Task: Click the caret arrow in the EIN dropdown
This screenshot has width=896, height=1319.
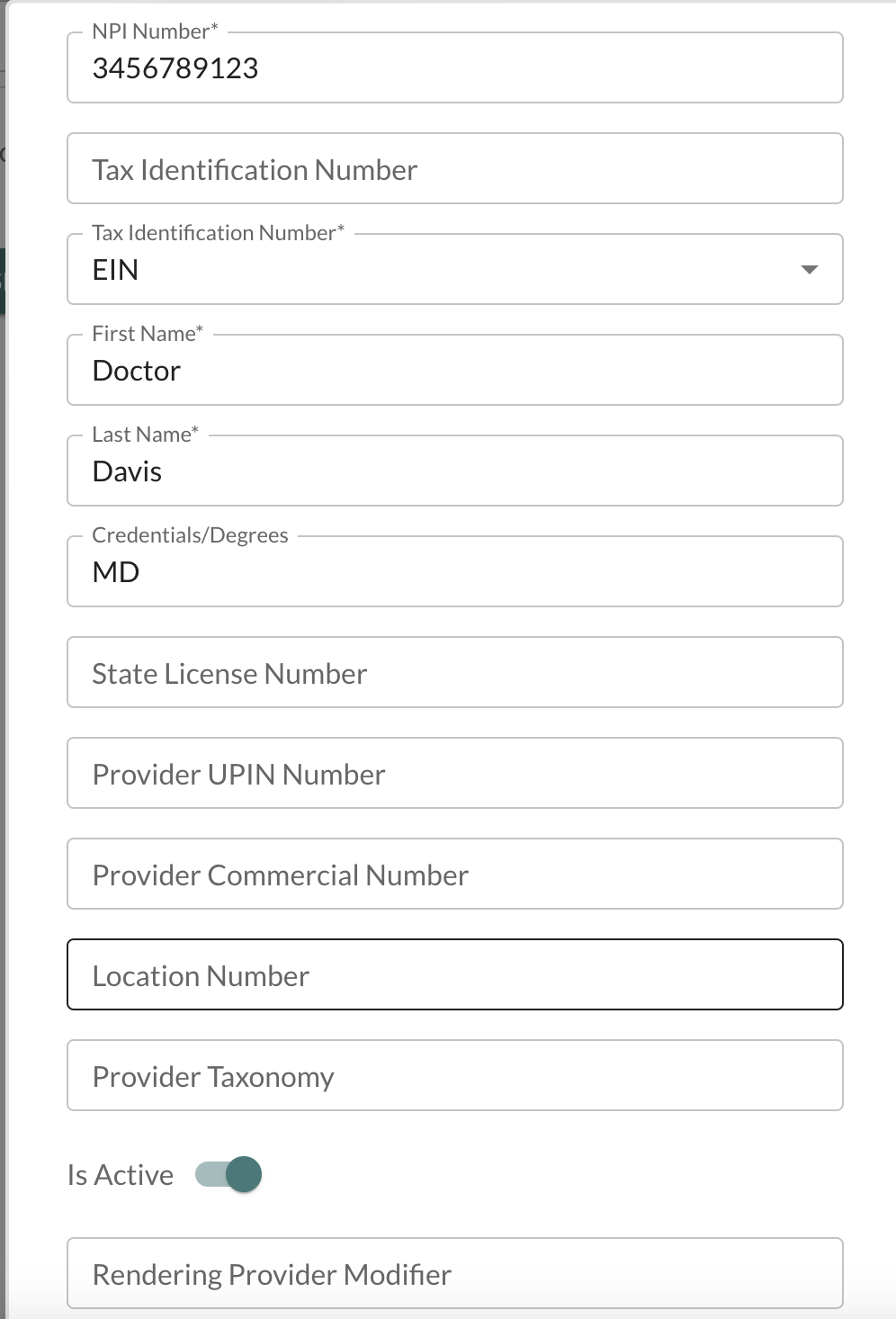Action: click(x=809, y=270)
